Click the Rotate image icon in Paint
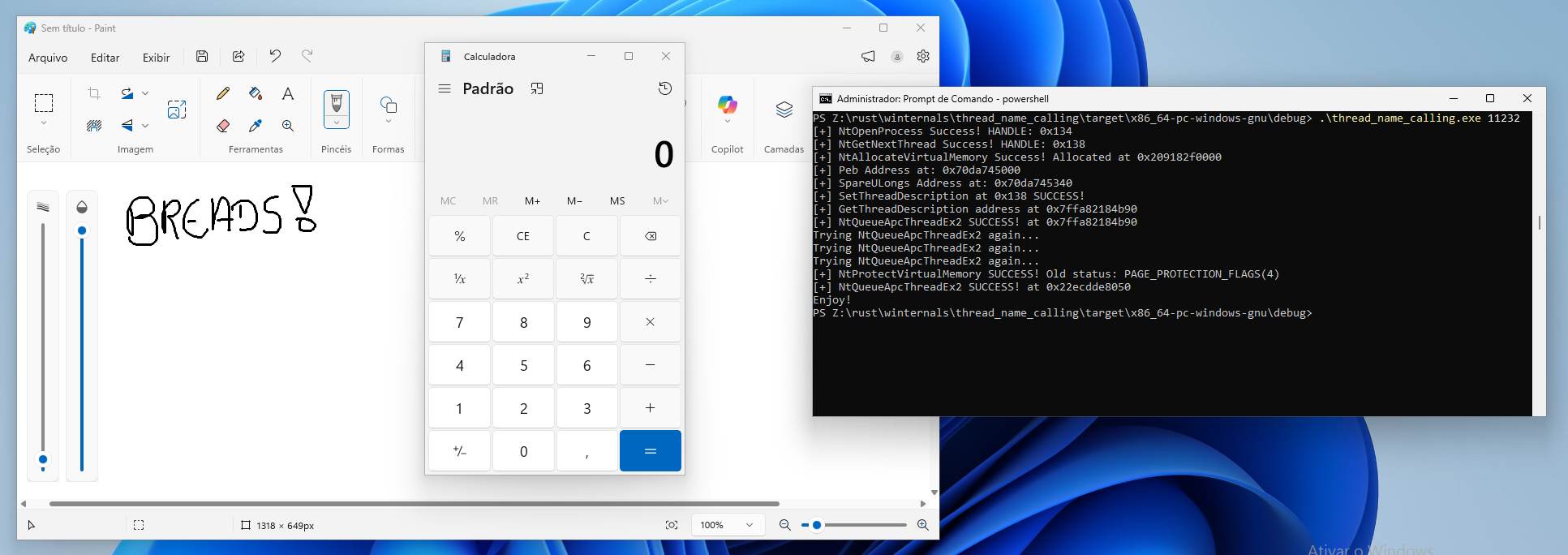 [x=127, y=93]
